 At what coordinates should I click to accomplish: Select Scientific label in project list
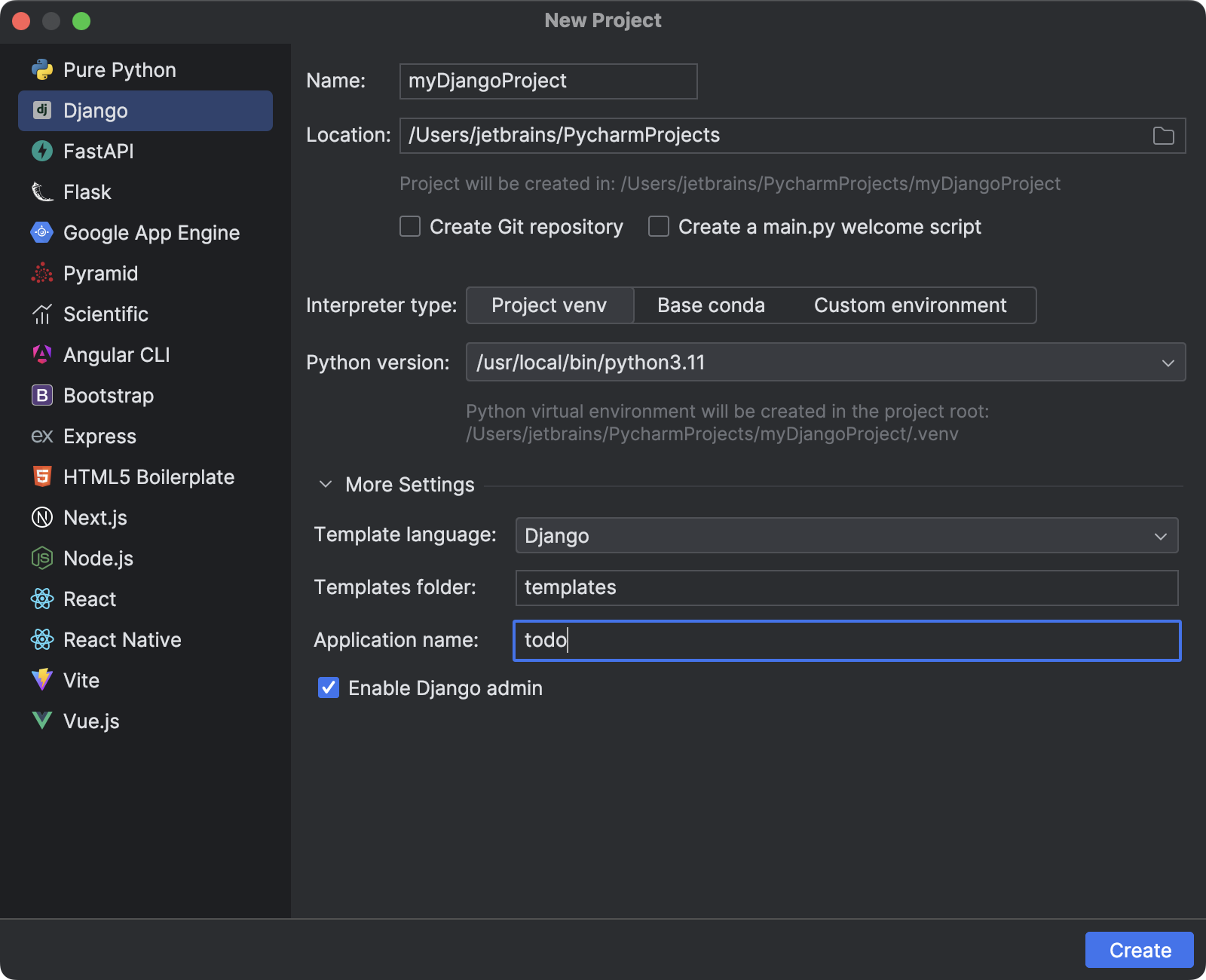(x=106, y=314)
